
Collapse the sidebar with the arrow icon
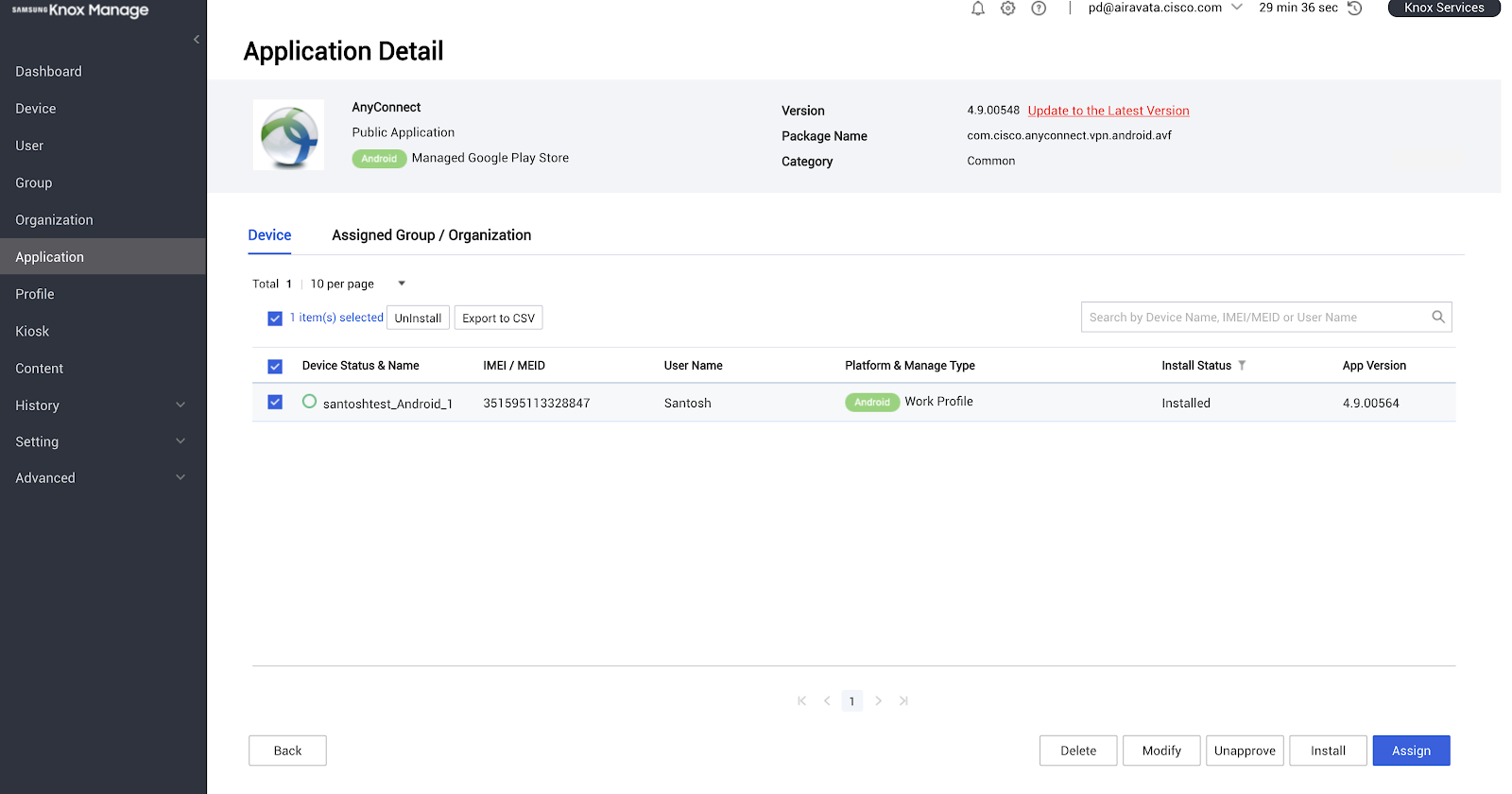(x=197, y=40)
